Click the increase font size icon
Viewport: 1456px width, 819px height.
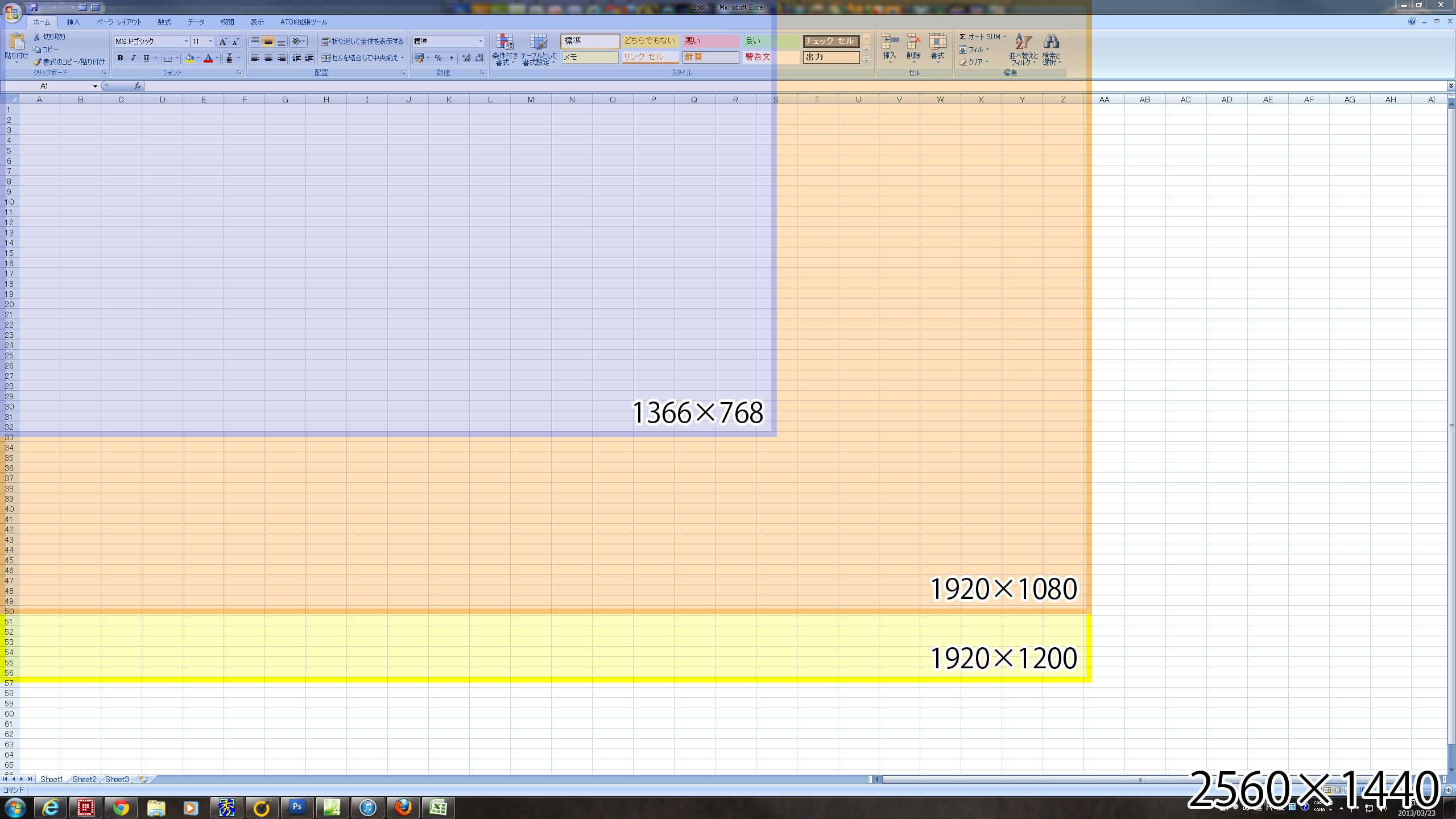223,42
